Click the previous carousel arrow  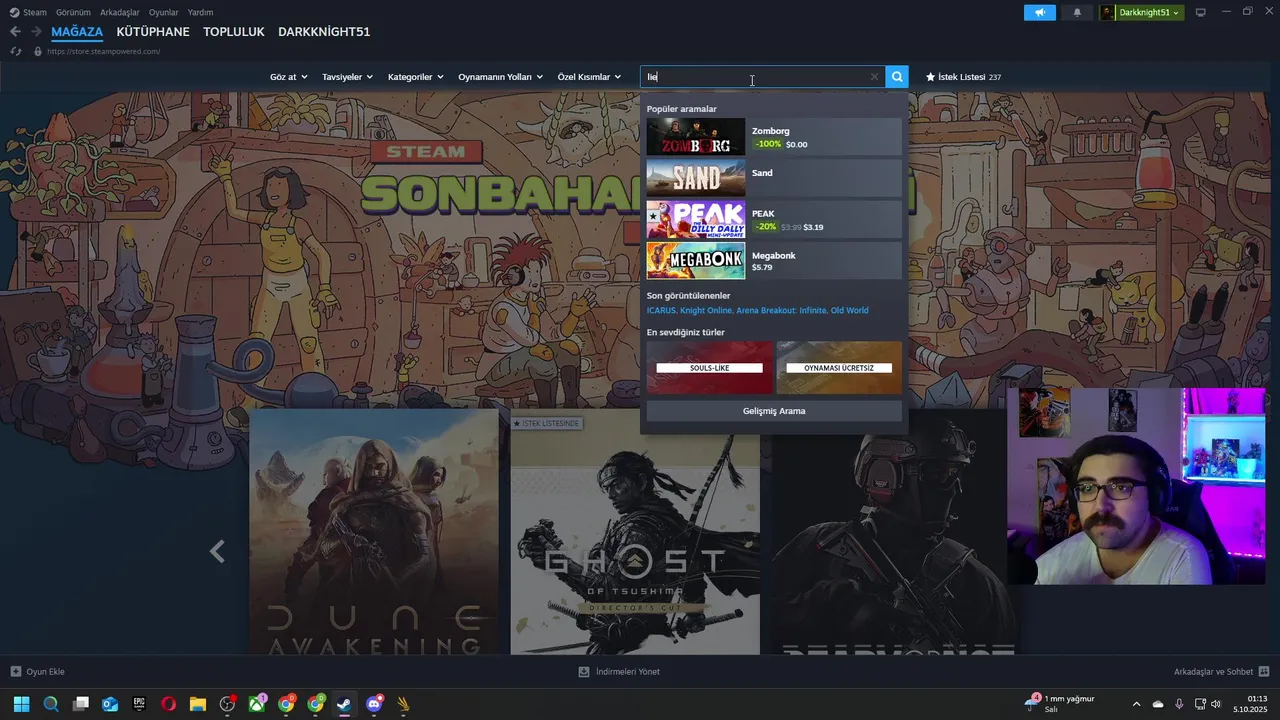pos(217,551)
